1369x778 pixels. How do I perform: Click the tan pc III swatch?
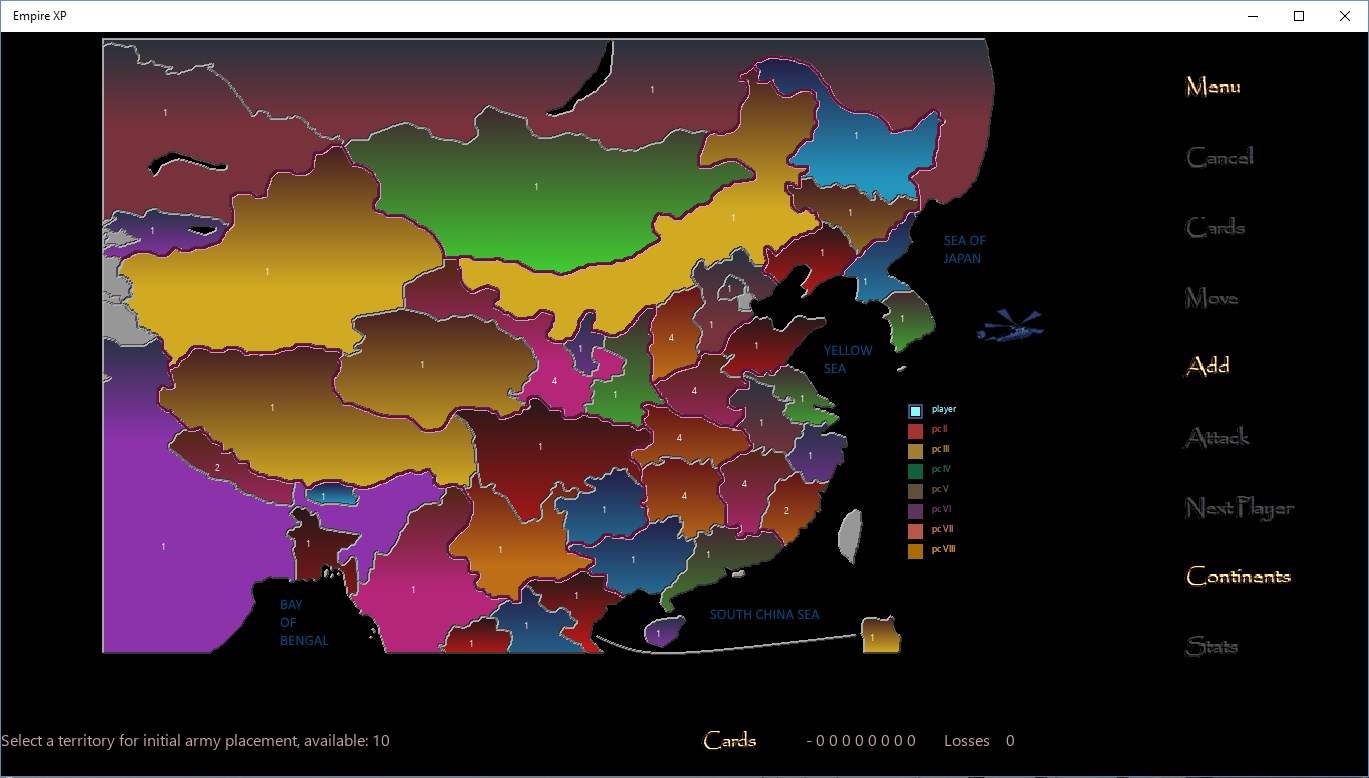[915, 451]
